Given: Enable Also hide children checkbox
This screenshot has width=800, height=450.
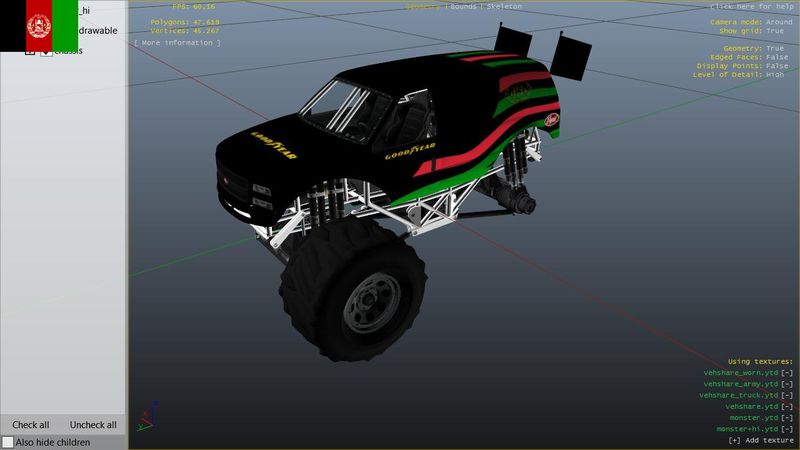Looking at the screenshot, I should (x=8, y=442).
